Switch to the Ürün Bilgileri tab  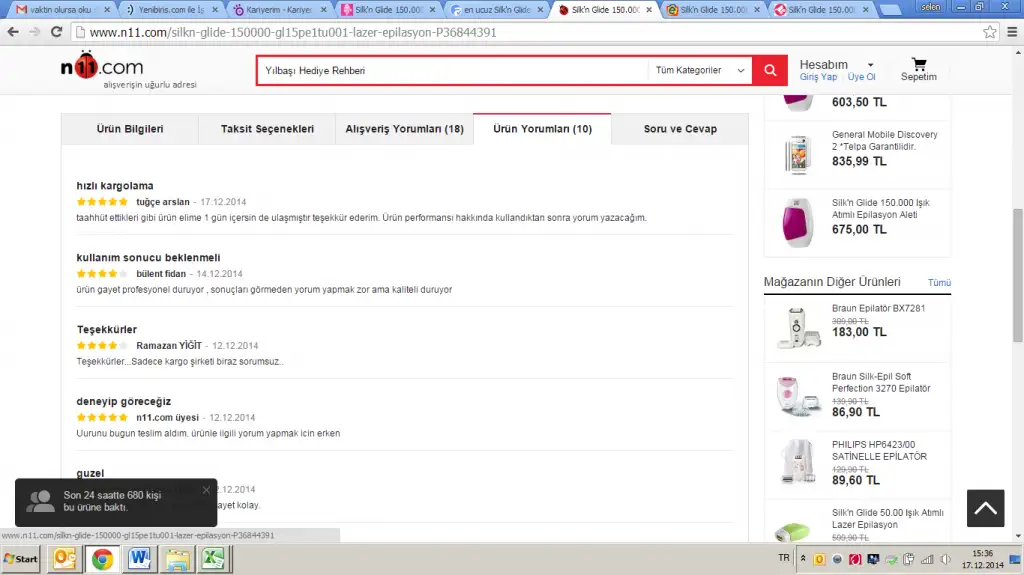pos(130,129)
